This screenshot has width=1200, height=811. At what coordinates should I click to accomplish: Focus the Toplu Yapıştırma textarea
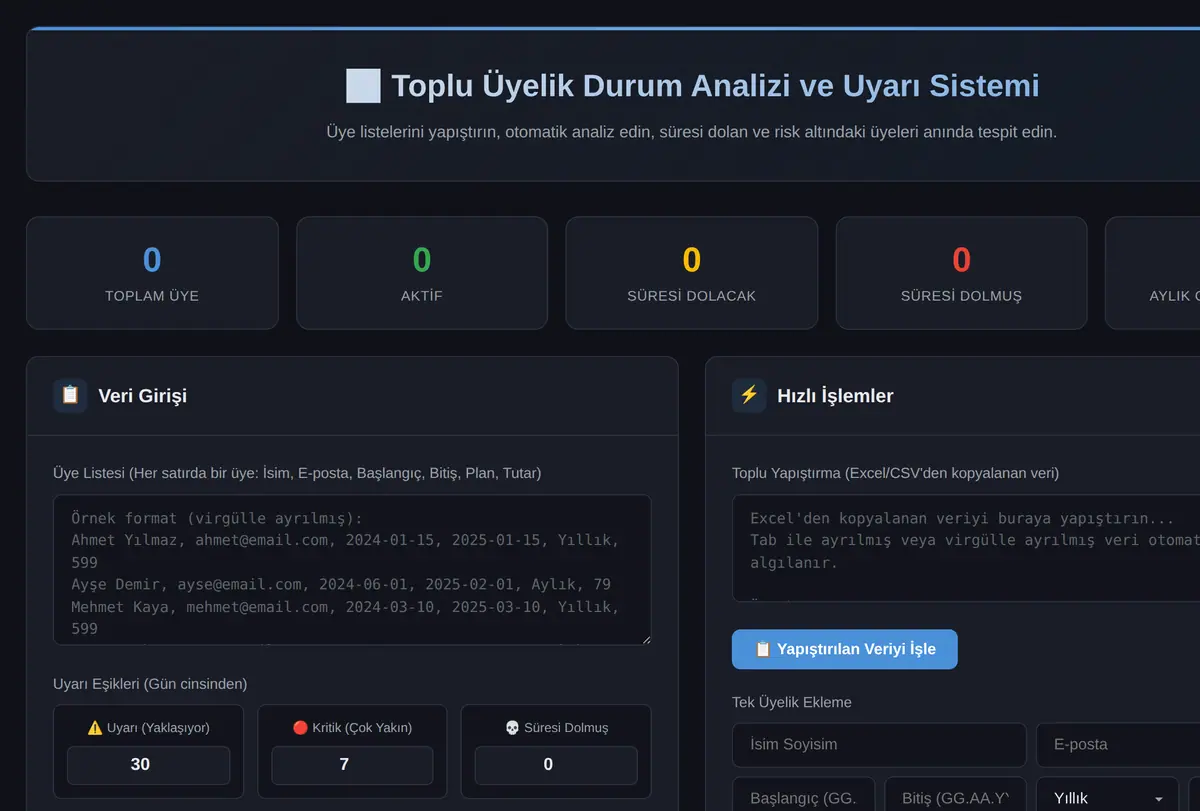tap(966, 548)
